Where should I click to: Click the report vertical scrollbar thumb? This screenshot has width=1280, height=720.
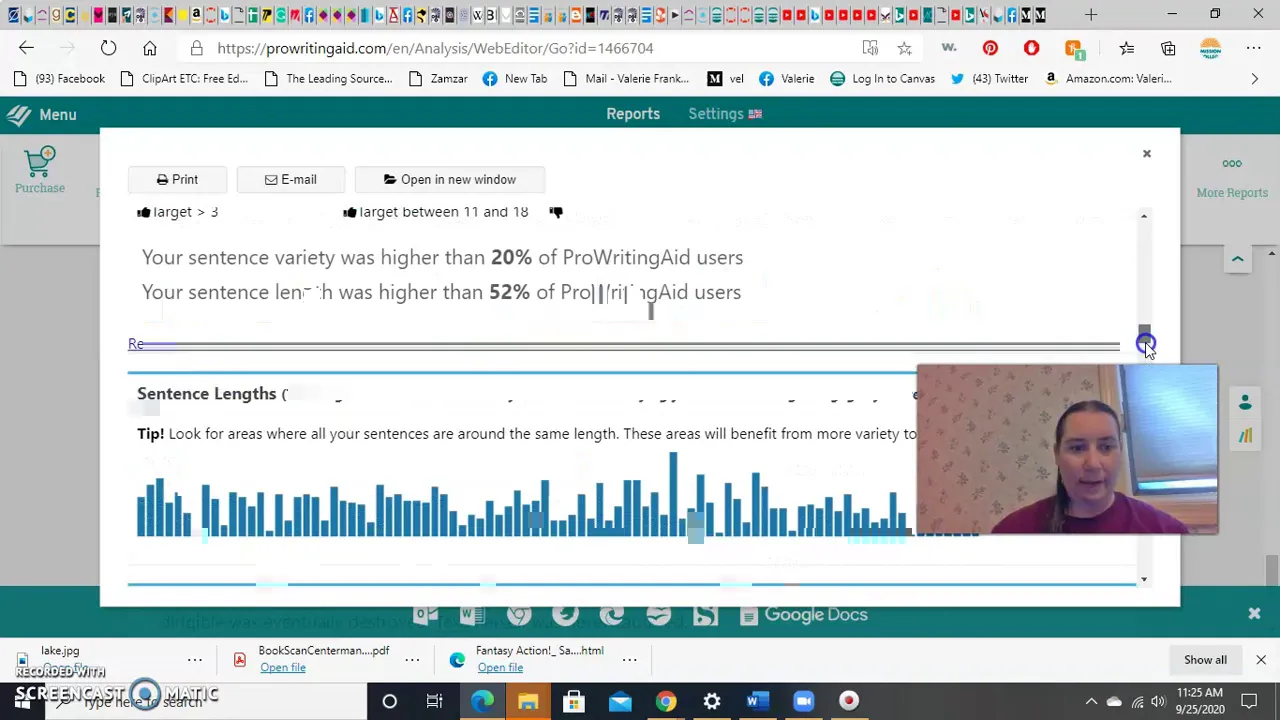(x=1144, y=334)
